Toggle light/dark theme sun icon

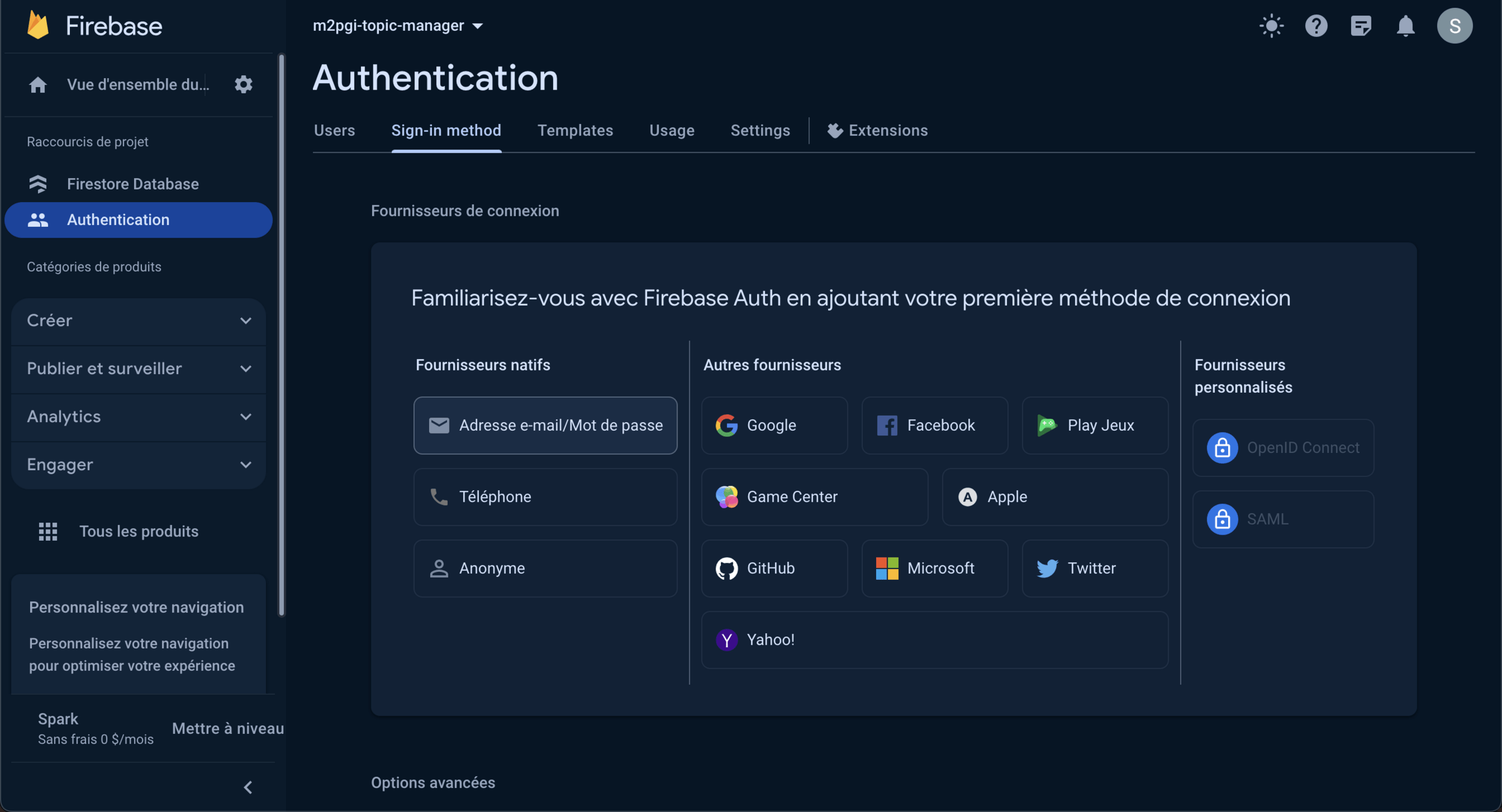1271,26
